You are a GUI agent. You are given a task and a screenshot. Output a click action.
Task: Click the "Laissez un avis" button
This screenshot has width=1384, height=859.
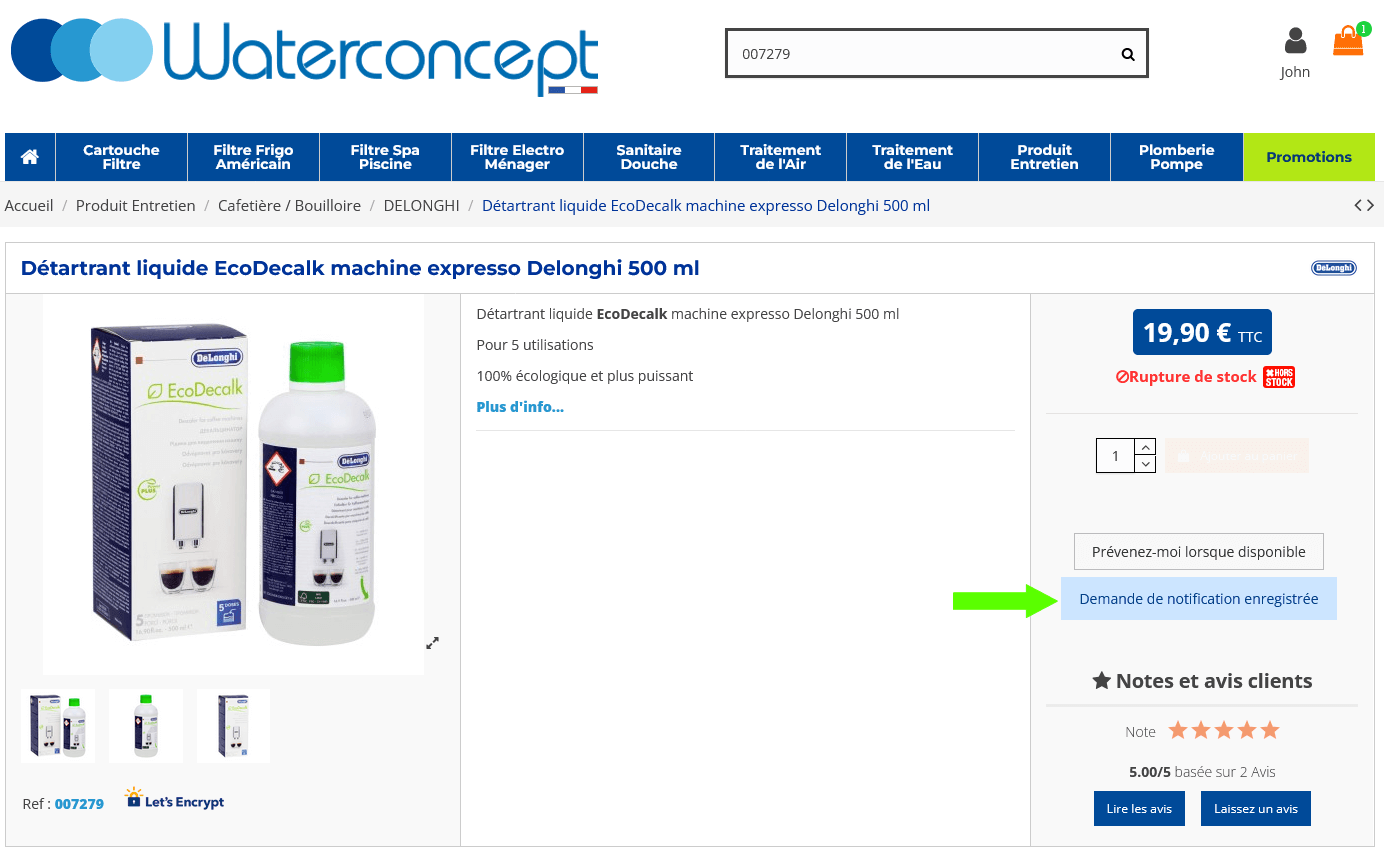(x=1255, y=809)
